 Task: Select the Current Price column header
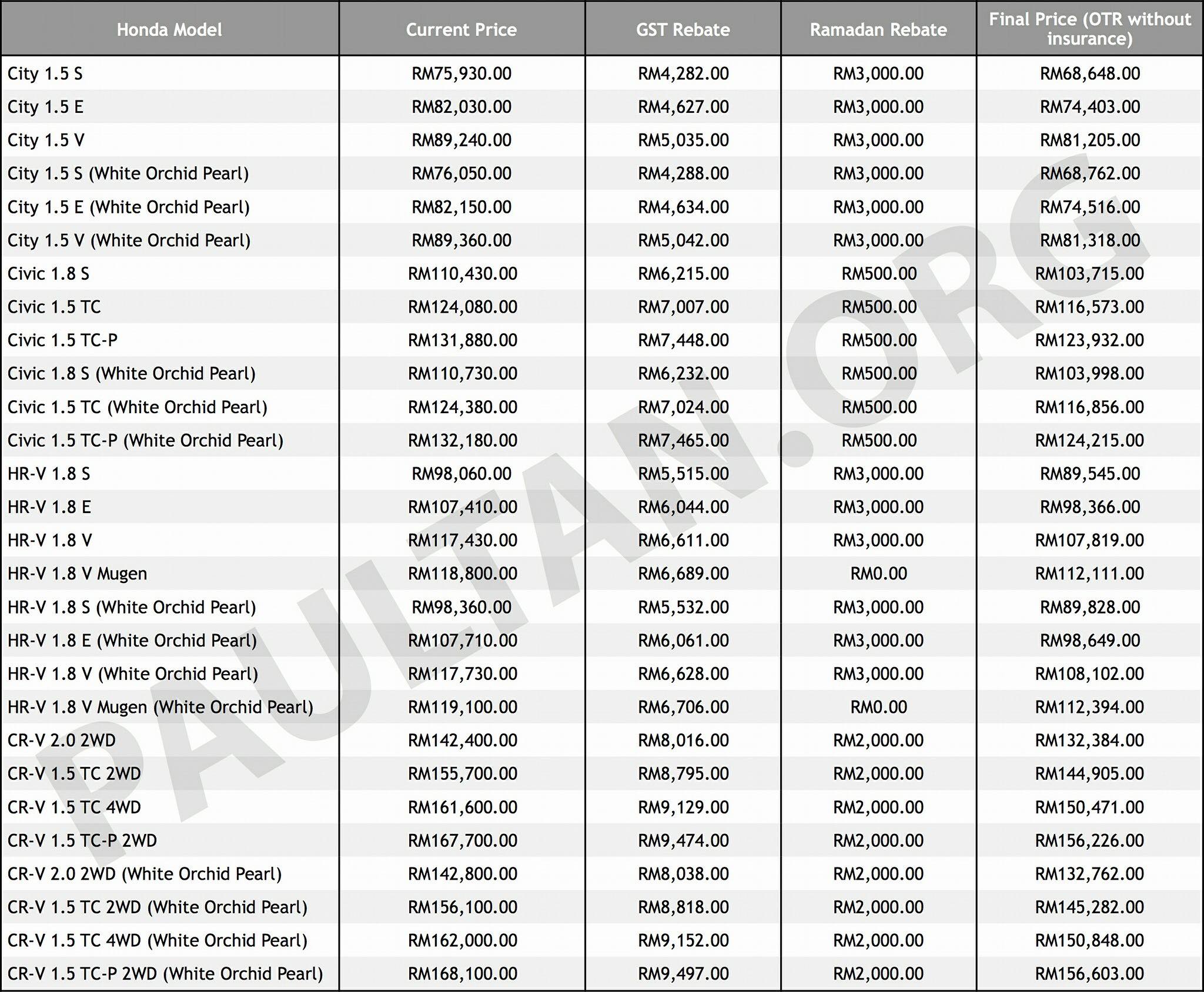tap(461, 29)
